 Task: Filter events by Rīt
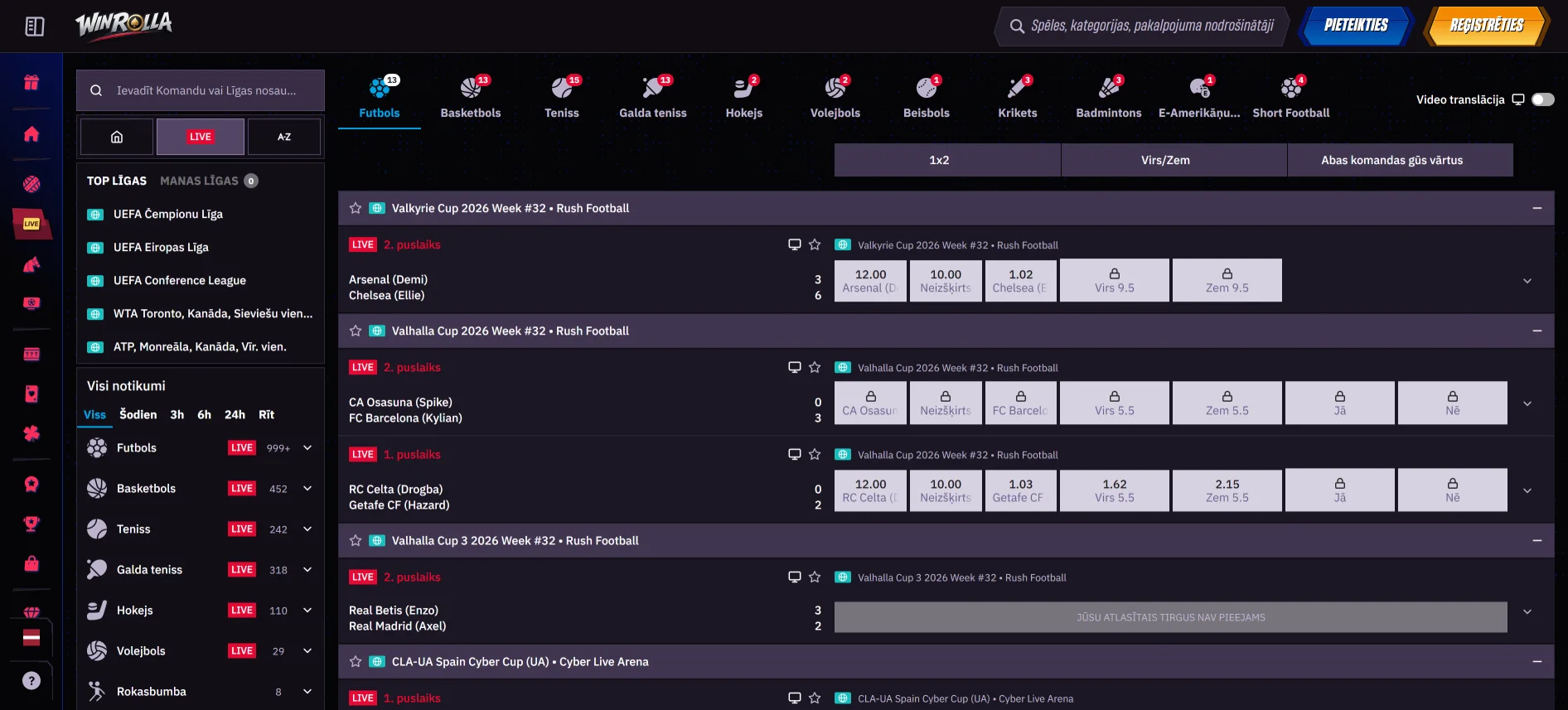[266, 414]
